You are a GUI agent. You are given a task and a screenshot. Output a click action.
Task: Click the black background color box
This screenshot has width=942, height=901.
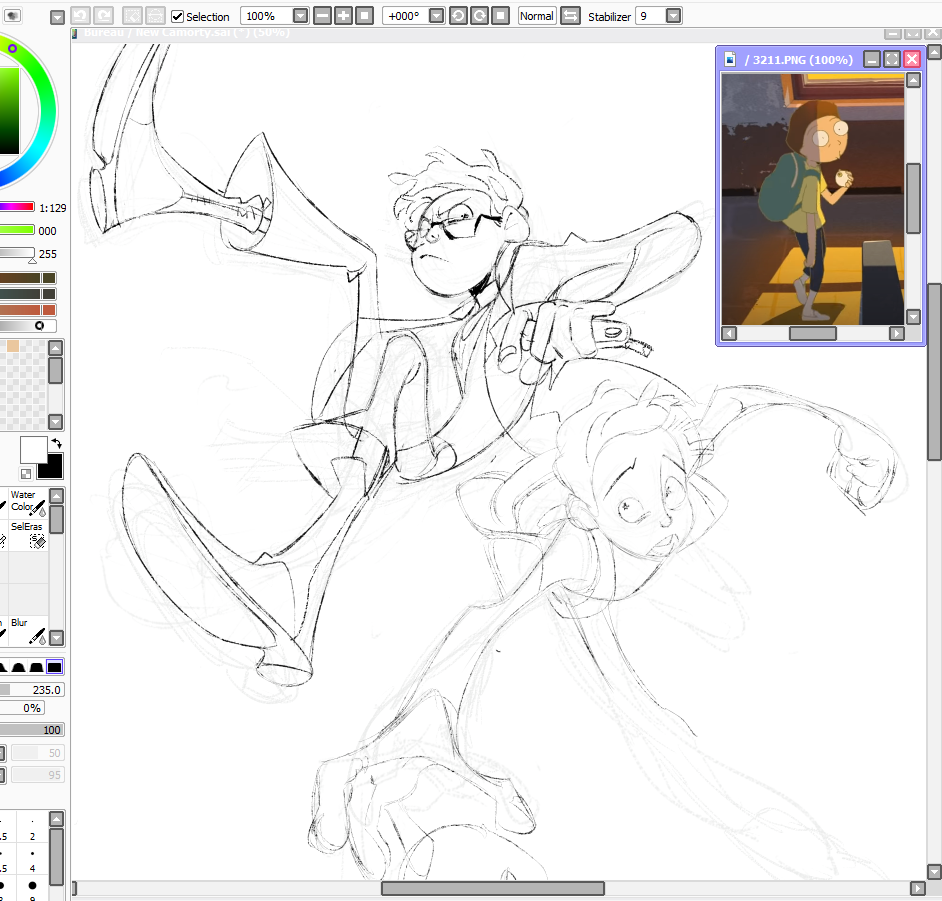(x=53, y=469)
